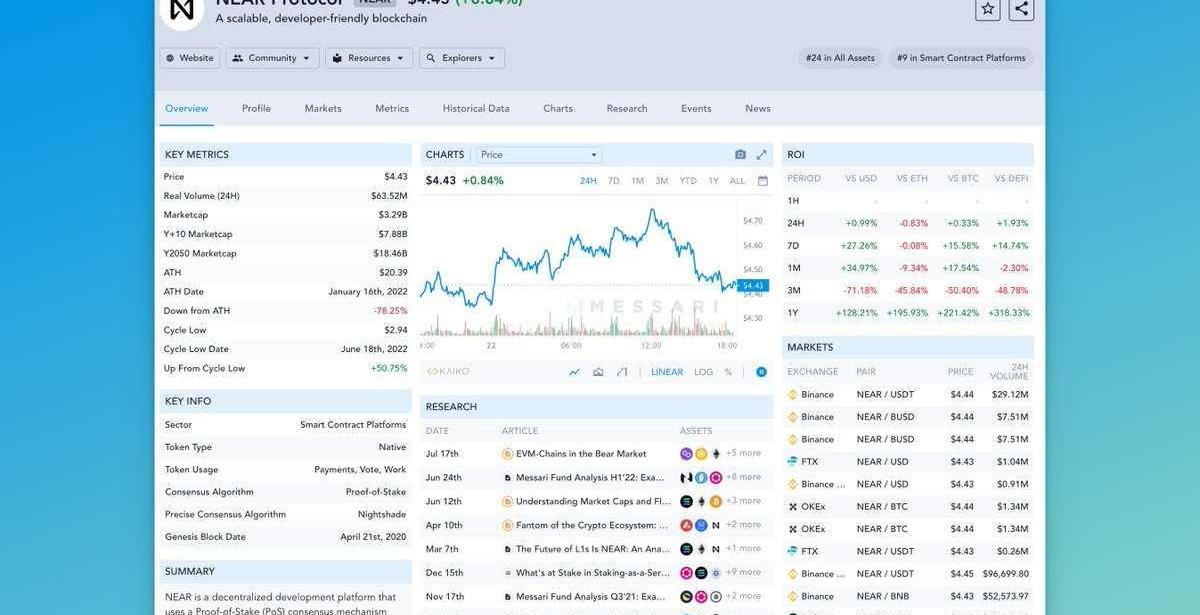Open EVM-Chains in the Bear Market article
This screenshot has width=1200, height=615.
581,454
